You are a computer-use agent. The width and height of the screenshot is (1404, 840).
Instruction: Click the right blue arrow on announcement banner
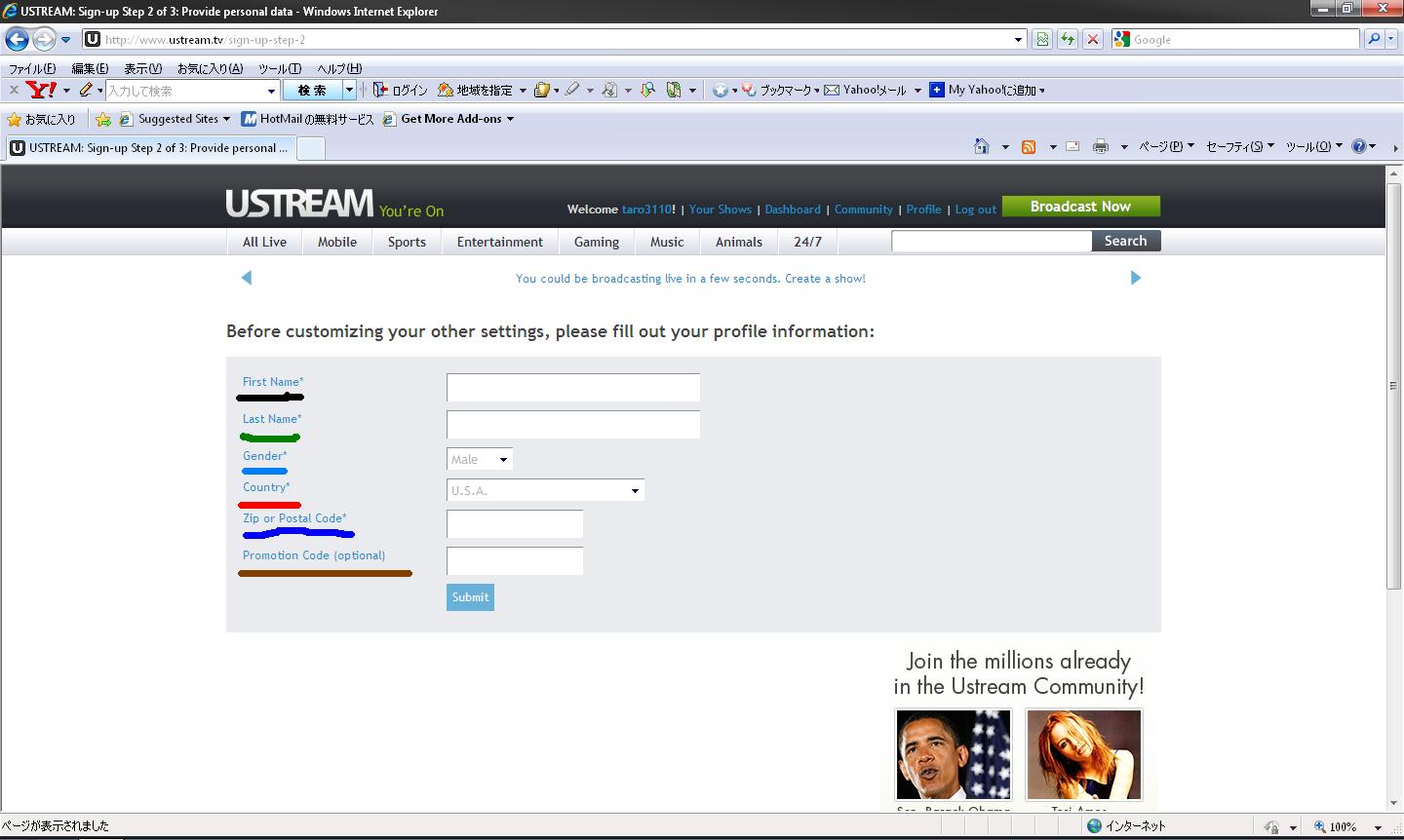click(x=1135, y=278)
